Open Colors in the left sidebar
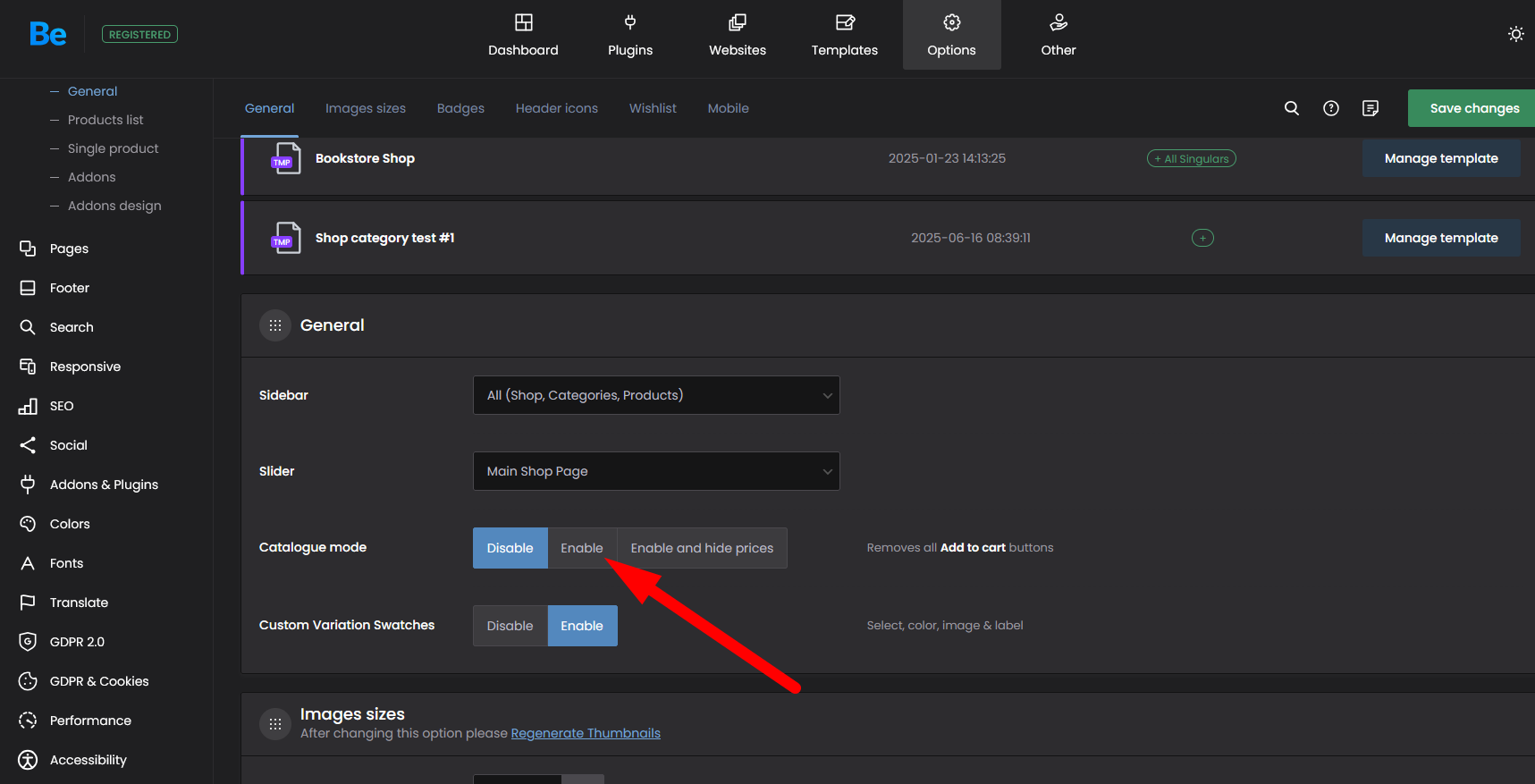 (70, 524)
